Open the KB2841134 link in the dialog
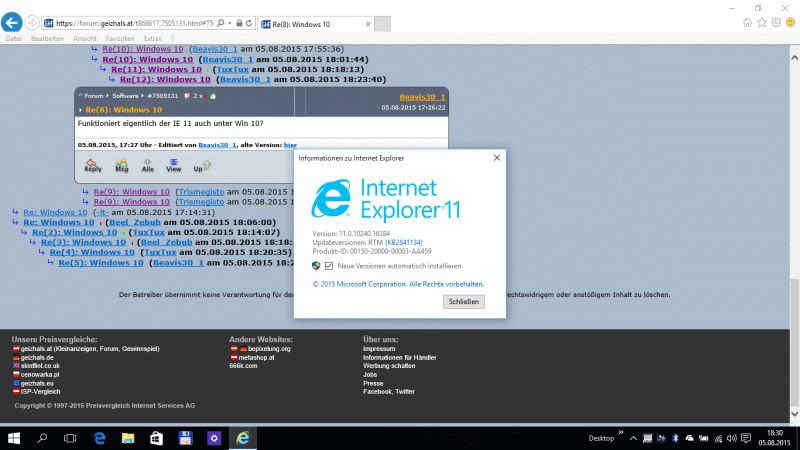800x450 pixels. (x=404, y=242)
